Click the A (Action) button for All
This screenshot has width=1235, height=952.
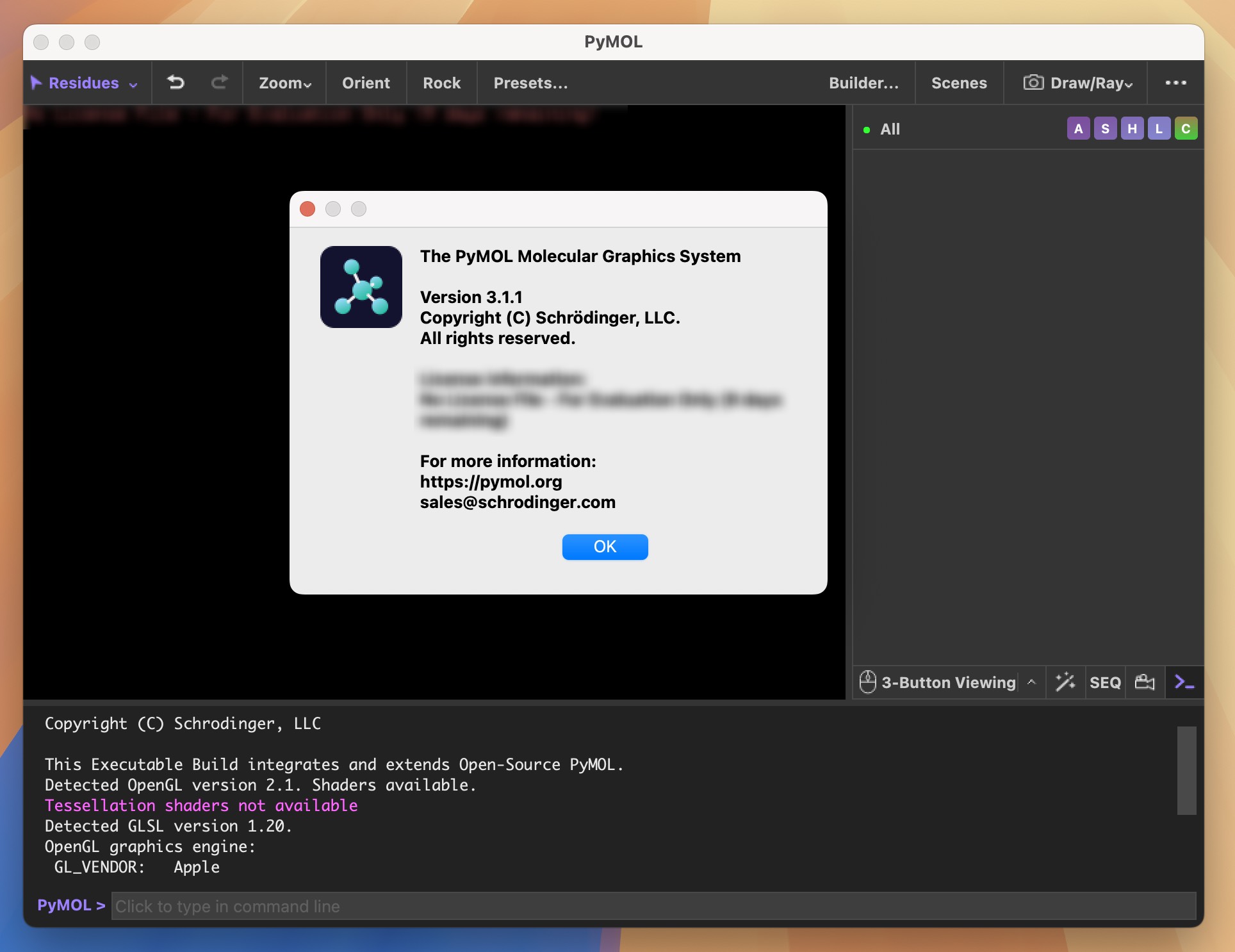1079,129
